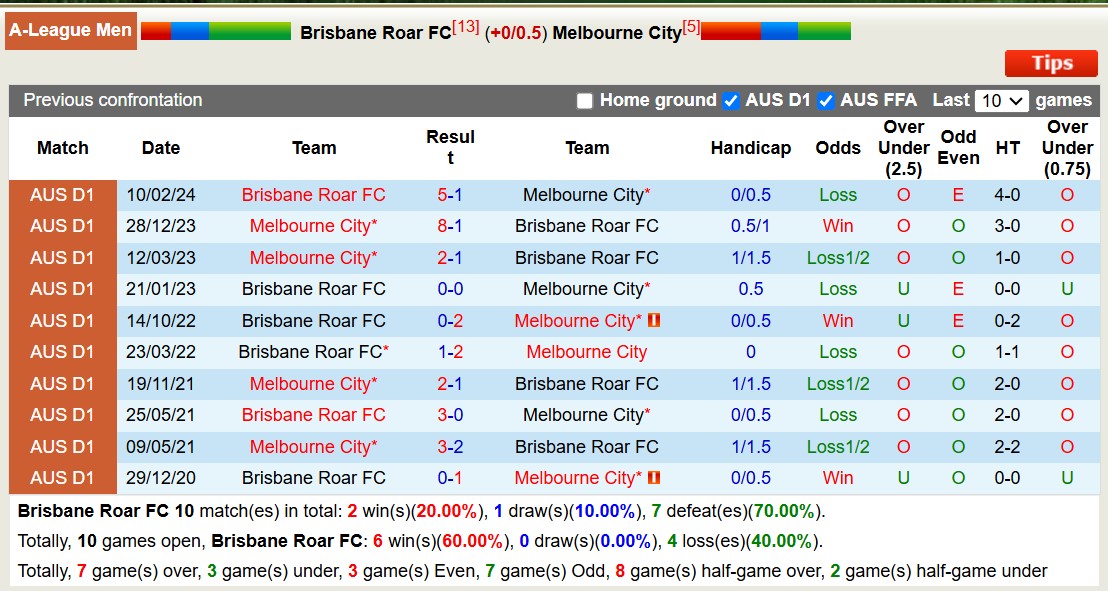Click the AUS D1 badge on the first match row
This screenshot has width=1108, height=591.
click(62, 194)
